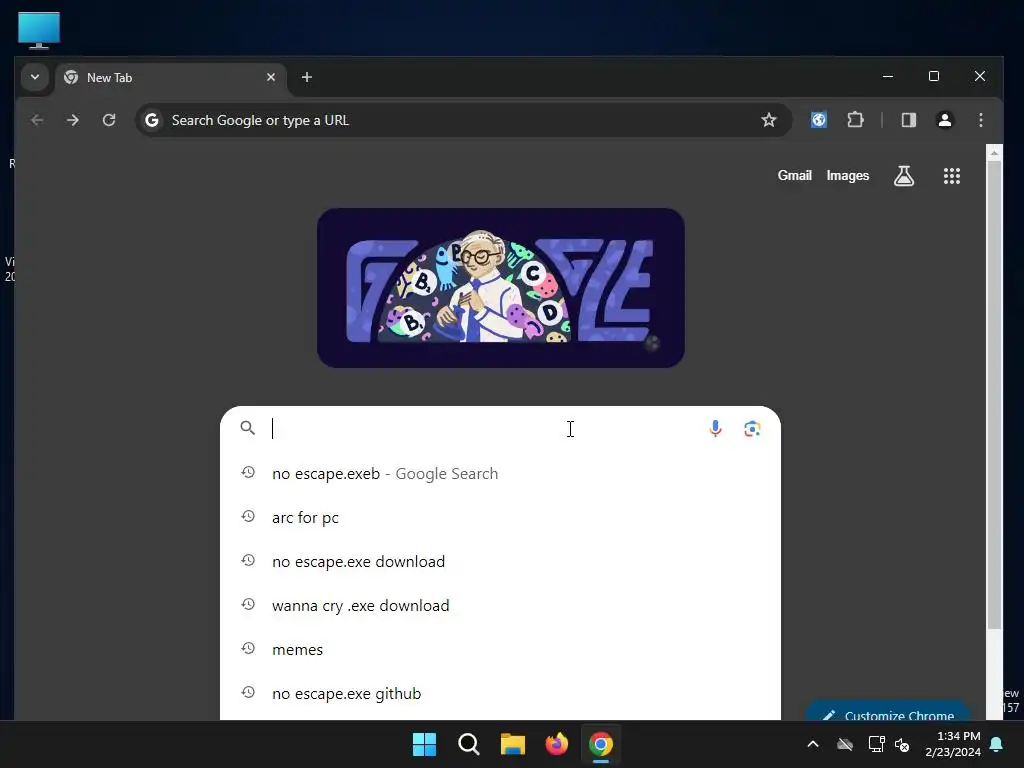Open network status tray icon
The height and width of the screenshot is (768, 1024).
tap(876, 744)
